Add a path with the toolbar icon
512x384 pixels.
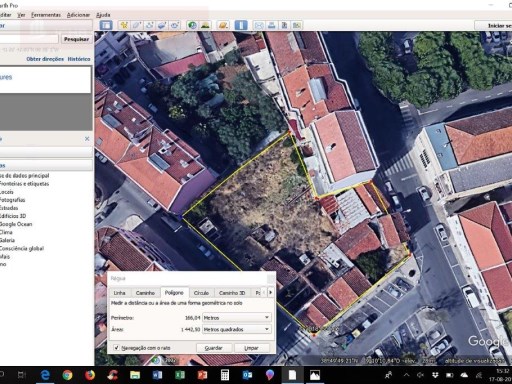[x=149, y=25]
